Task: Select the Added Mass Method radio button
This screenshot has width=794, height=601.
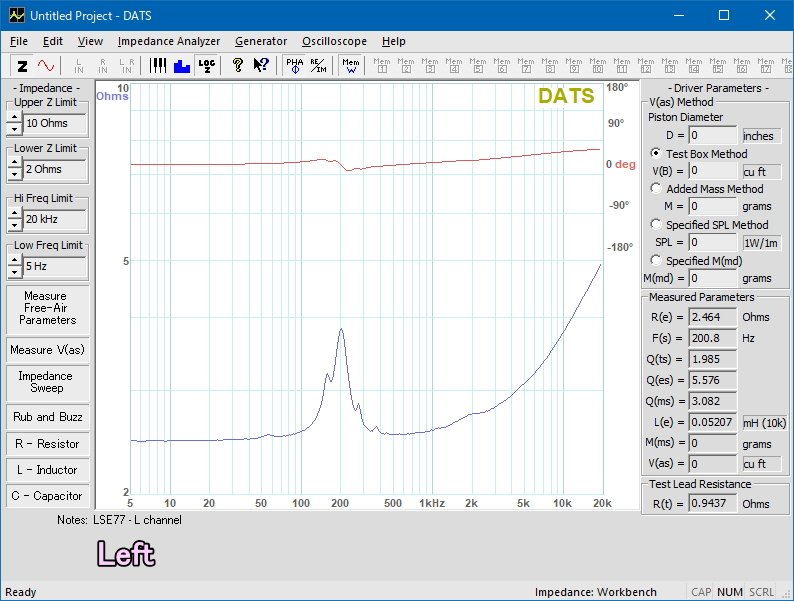Action: [x=656, y=188]
